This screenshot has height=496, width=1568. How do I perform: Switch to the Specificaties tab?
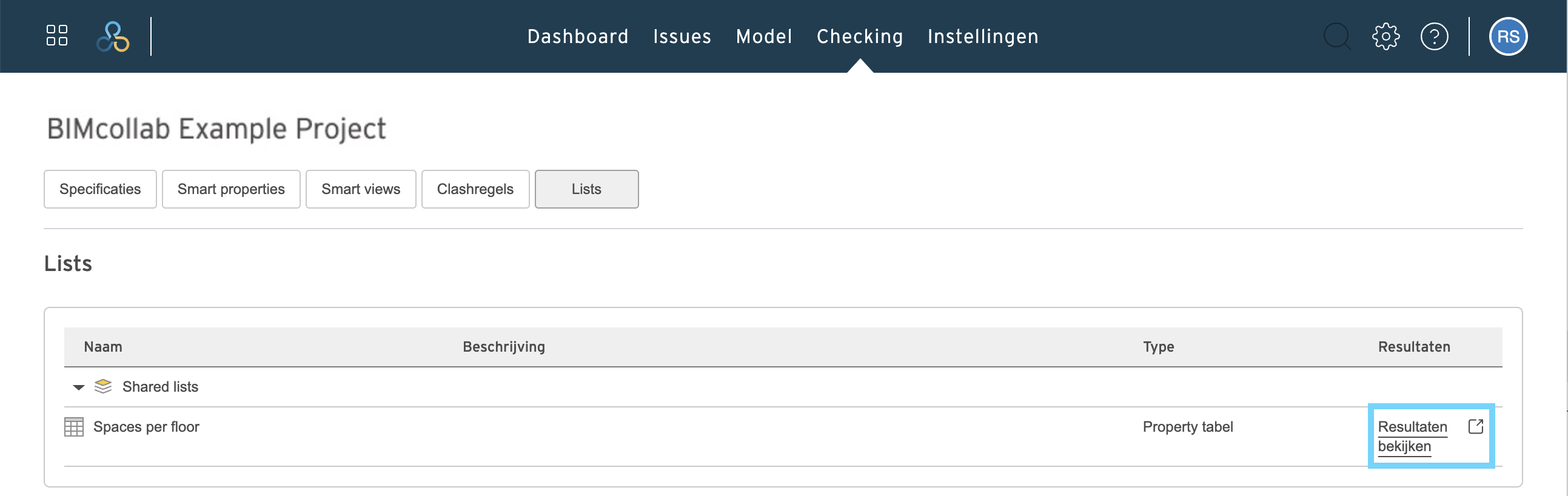coord(100,189)
